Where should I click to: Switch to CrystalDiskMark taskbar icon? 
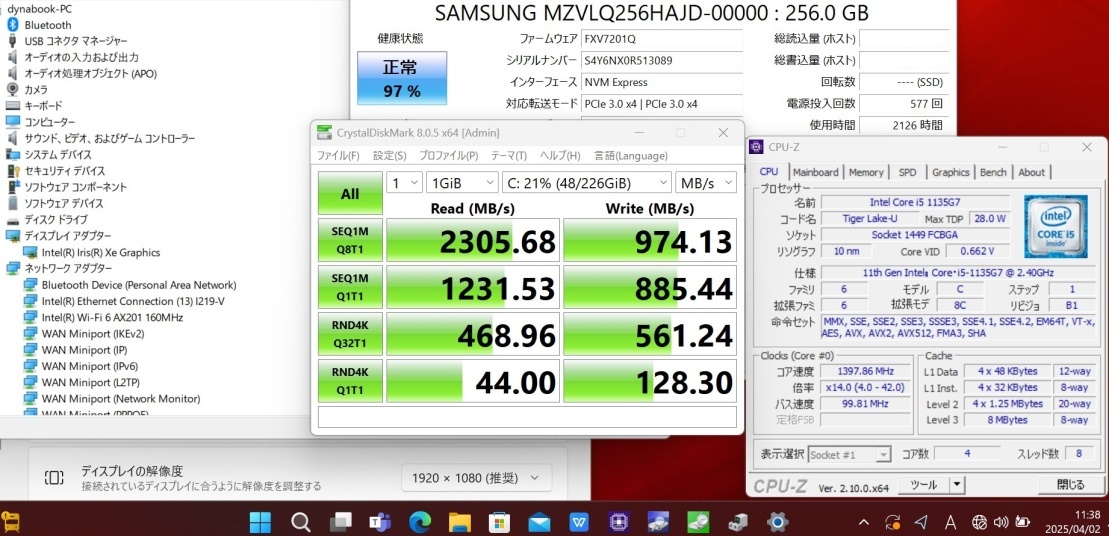(698, 523)
